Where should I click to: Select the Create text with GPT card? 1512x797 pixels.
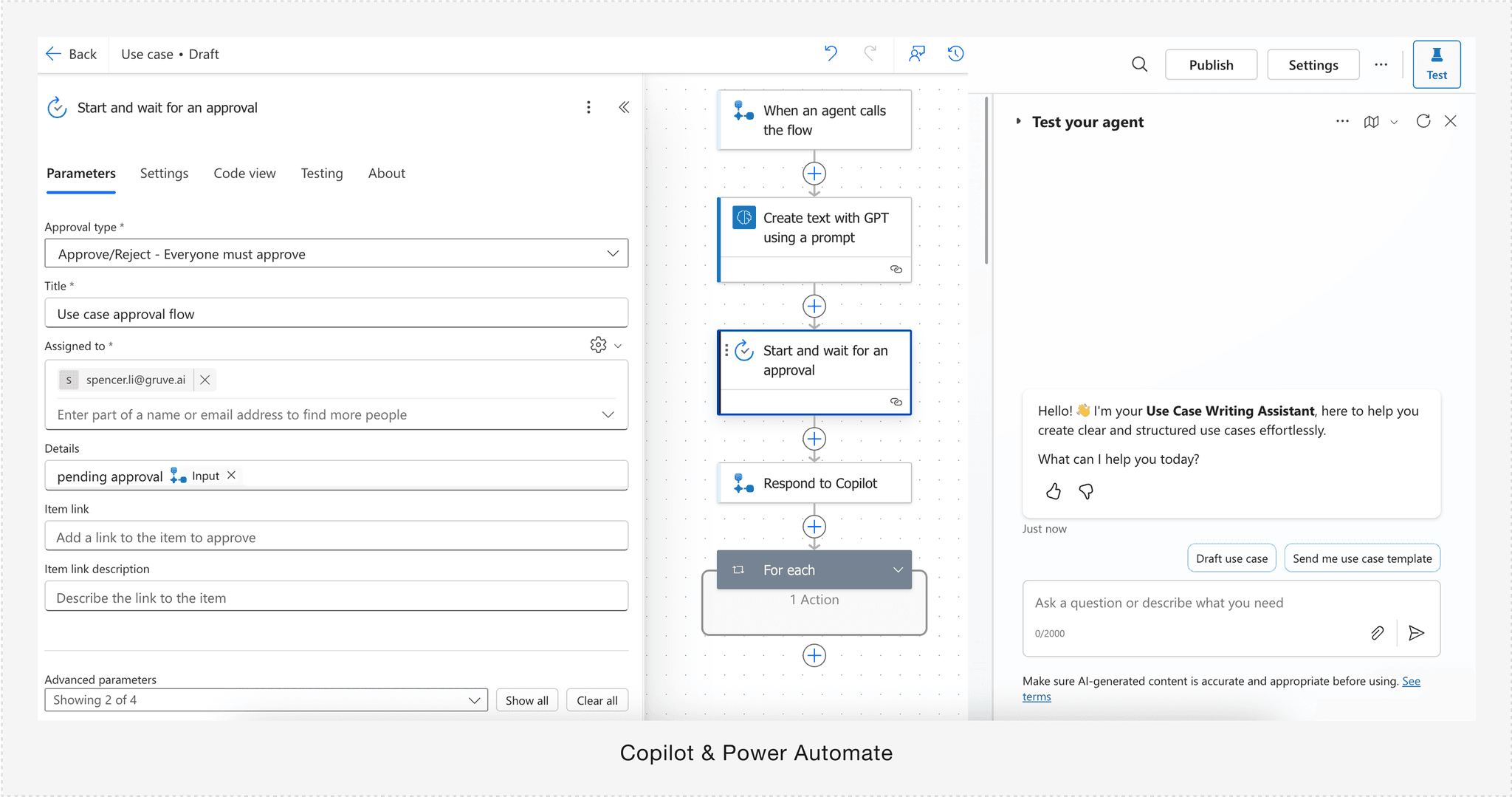[x=814, y=239]
